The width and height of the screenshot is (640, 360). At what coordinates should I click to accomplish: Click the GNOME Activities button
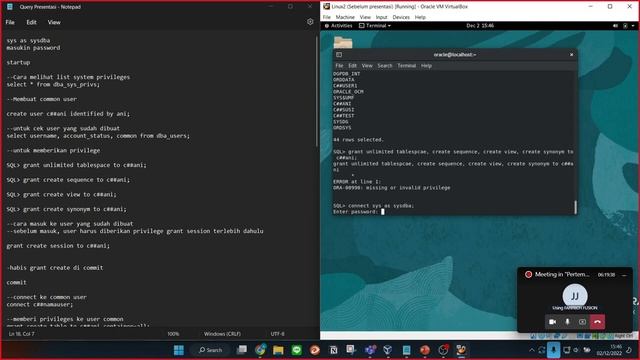(339, 26)
